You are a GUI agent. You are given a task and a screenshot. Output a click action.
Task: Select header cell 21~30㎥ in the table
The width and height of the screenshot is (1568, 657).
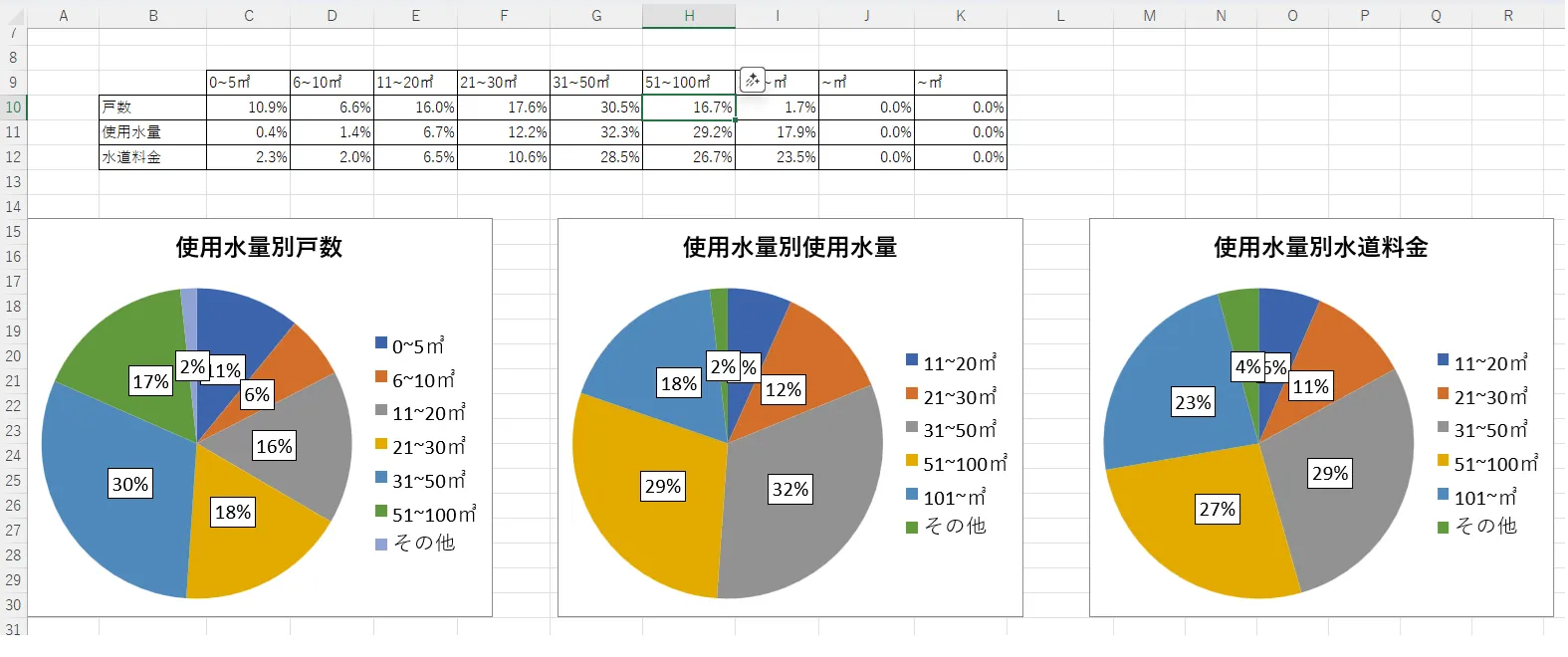(x=504, y=83)
